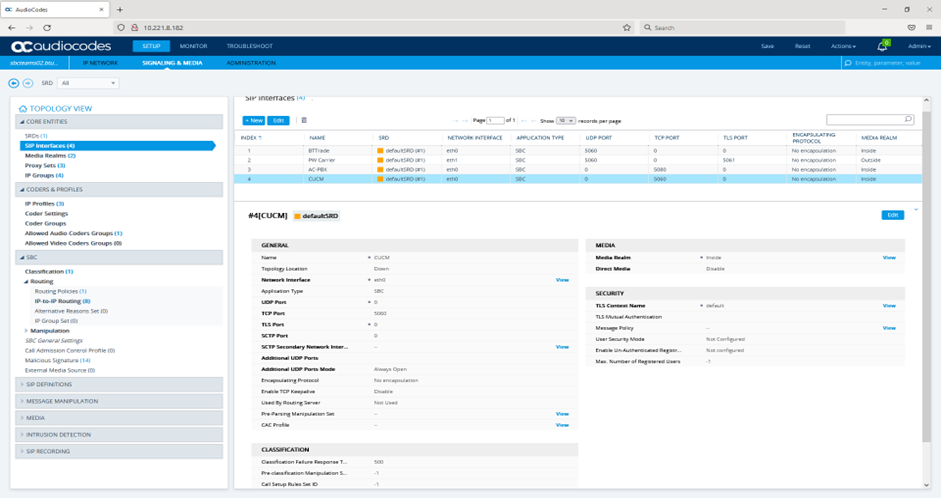Select IP-to-IP Routing in the sidebar
This screenshot has width=941, height=498.
click(62, 301)
